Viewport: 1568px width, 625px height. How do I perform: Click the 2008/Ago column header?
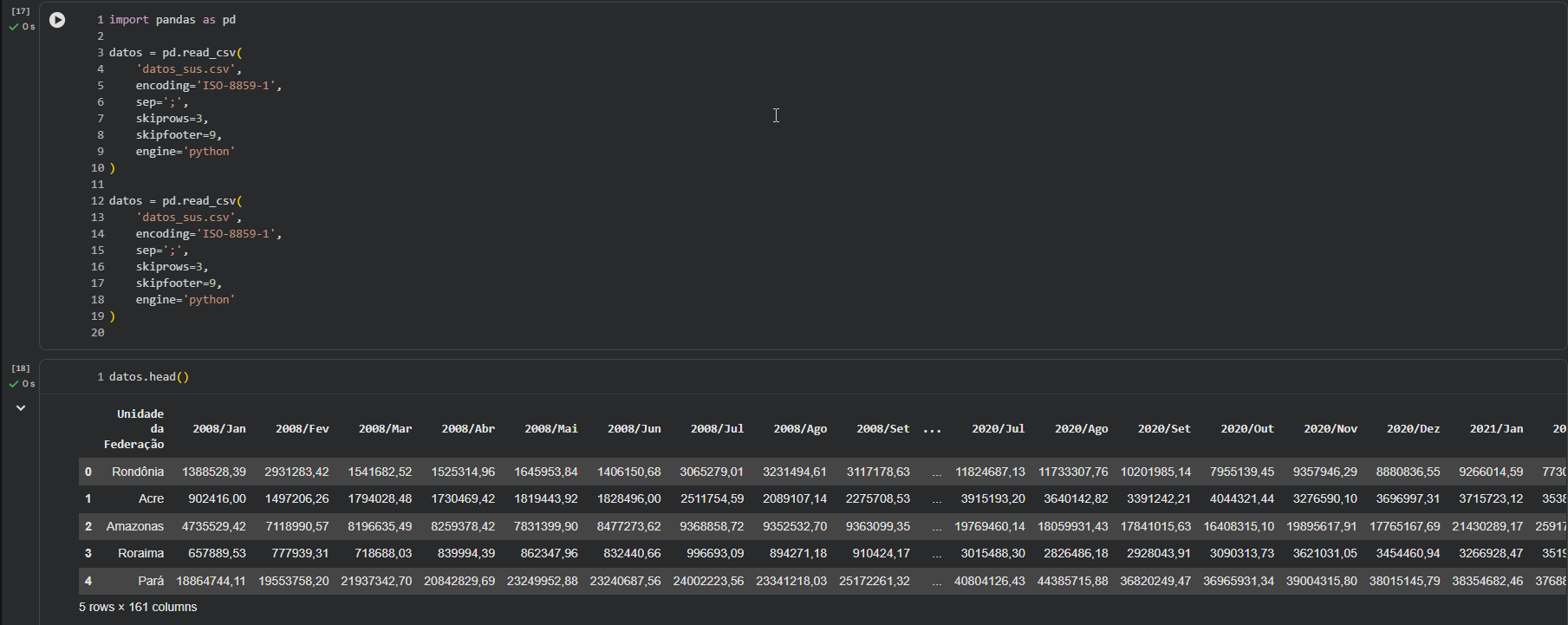[800, 429]
